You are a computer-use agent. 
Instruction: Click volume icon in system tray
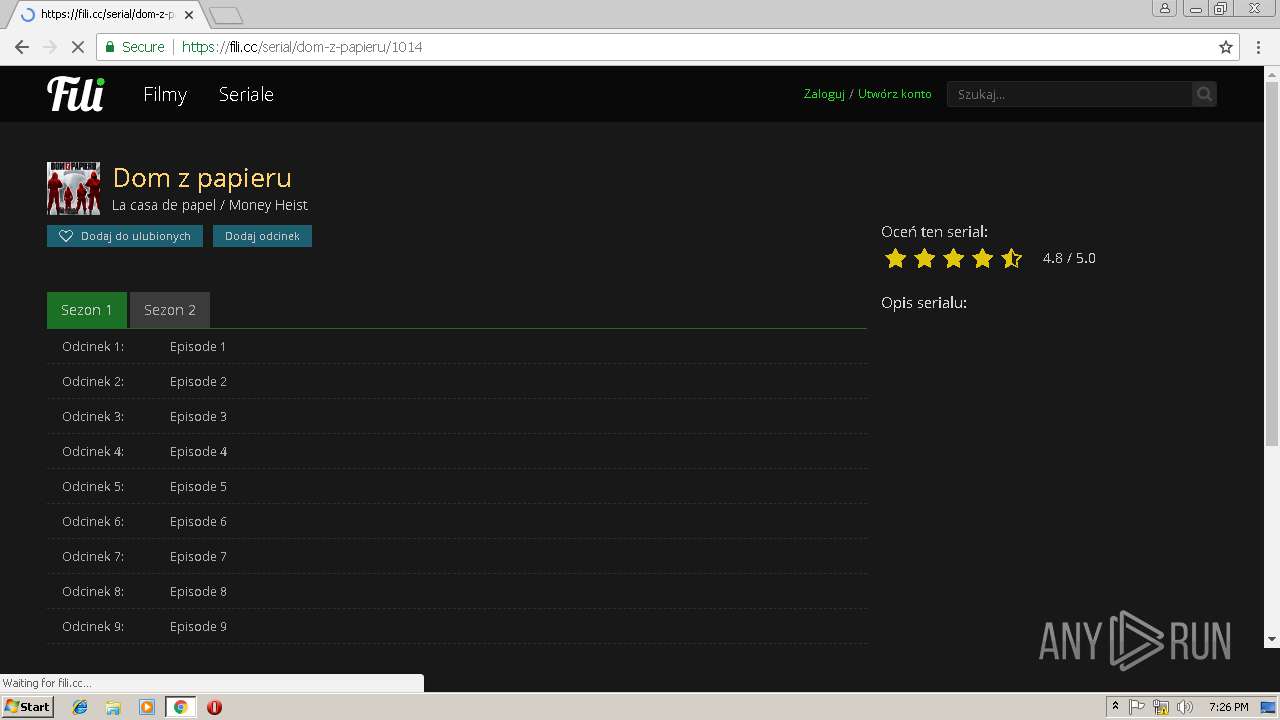[1185, 707]
